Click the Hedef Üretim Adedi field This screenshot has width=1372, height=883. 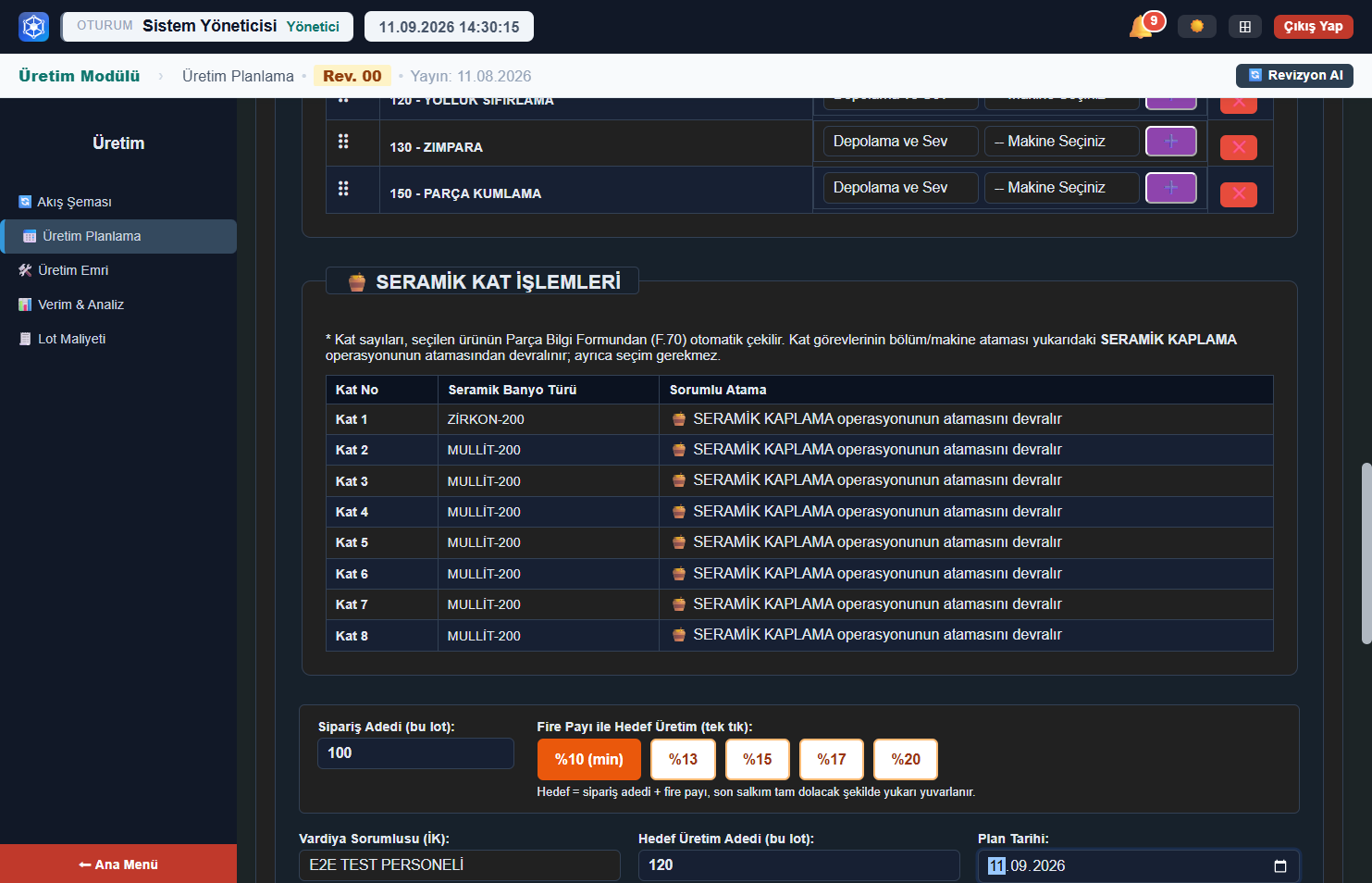(x=799, y=865)
